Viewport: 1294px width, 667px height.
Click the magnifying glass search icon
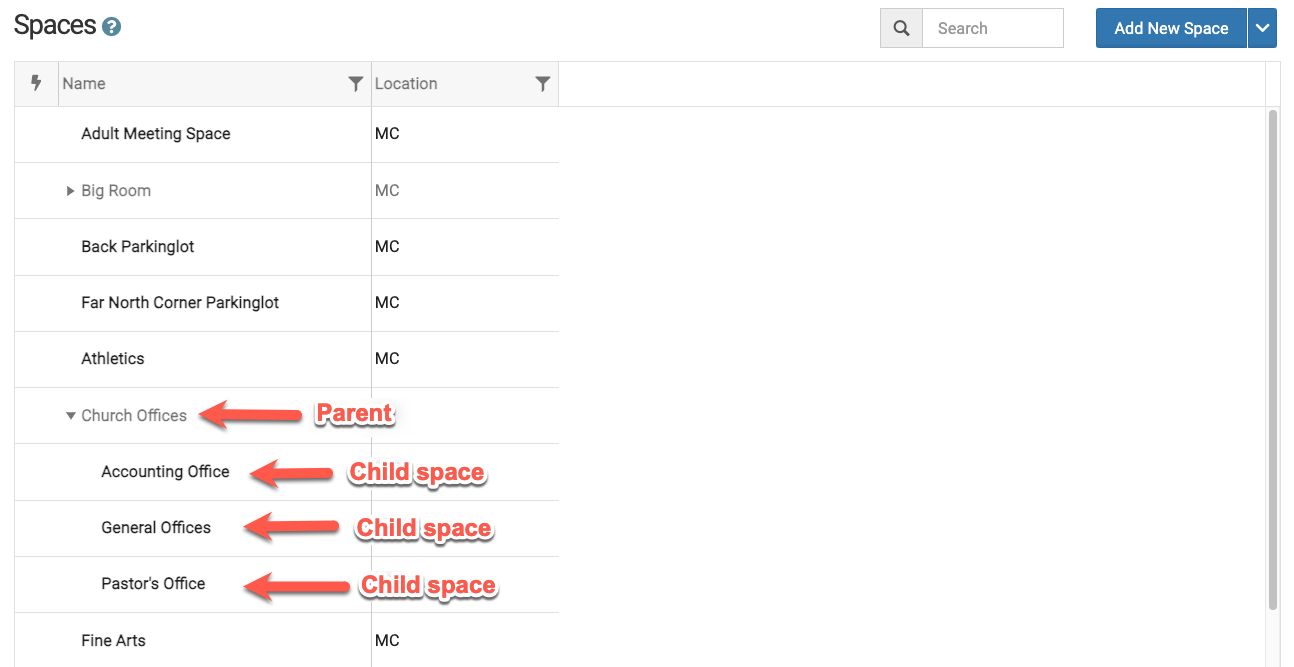[x=901, y=29]
